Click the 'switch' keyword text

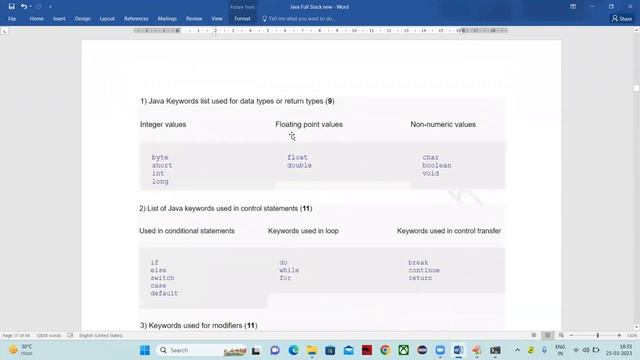point(162,278)
